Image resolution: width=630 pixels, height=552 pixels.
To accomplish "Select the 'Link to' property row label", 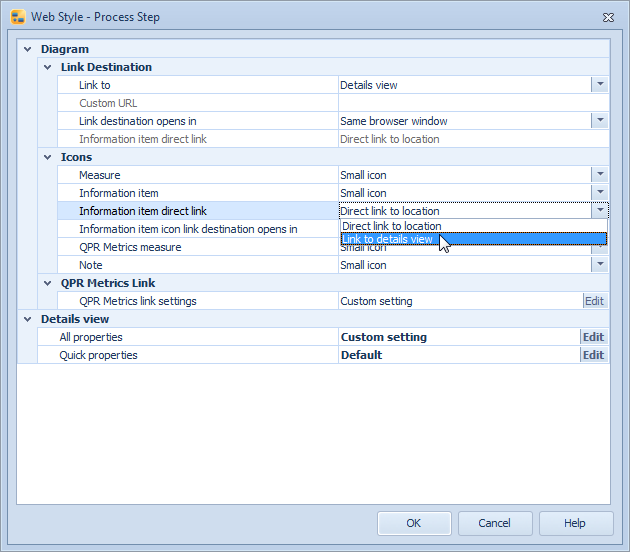I will coord(94,85).
